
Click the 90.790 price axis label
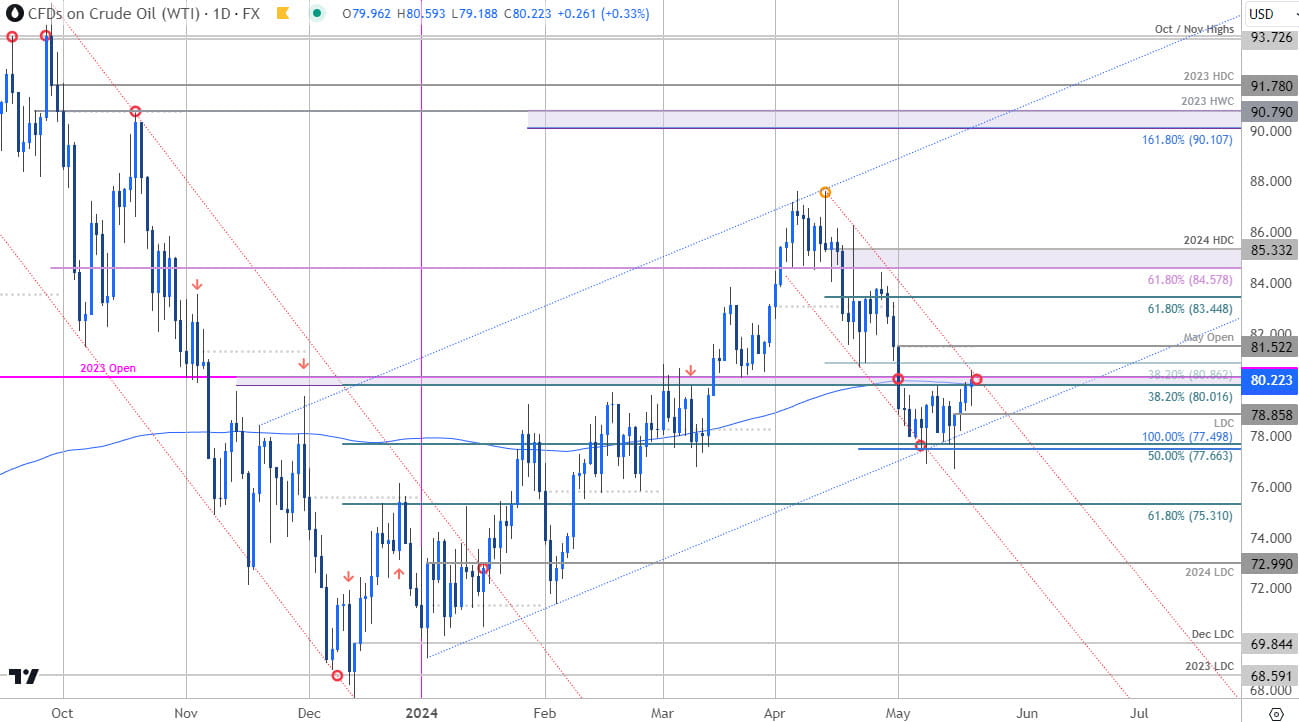point(1269,112)
